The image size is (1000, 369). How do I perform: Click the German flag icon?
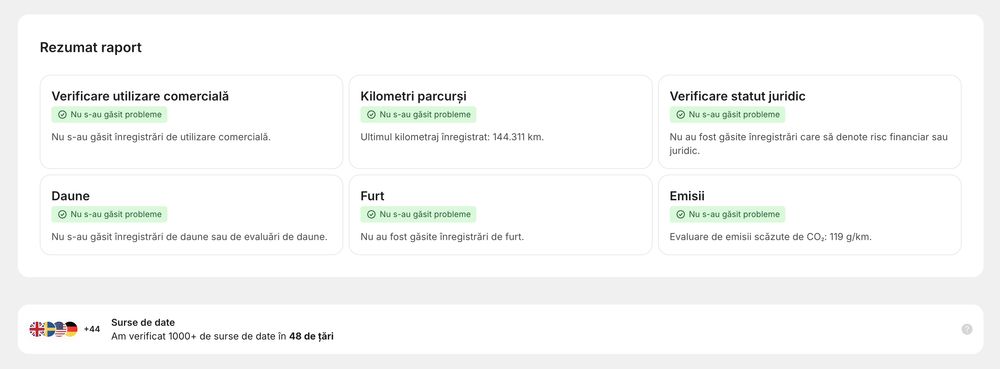click(x=71, y=329)
